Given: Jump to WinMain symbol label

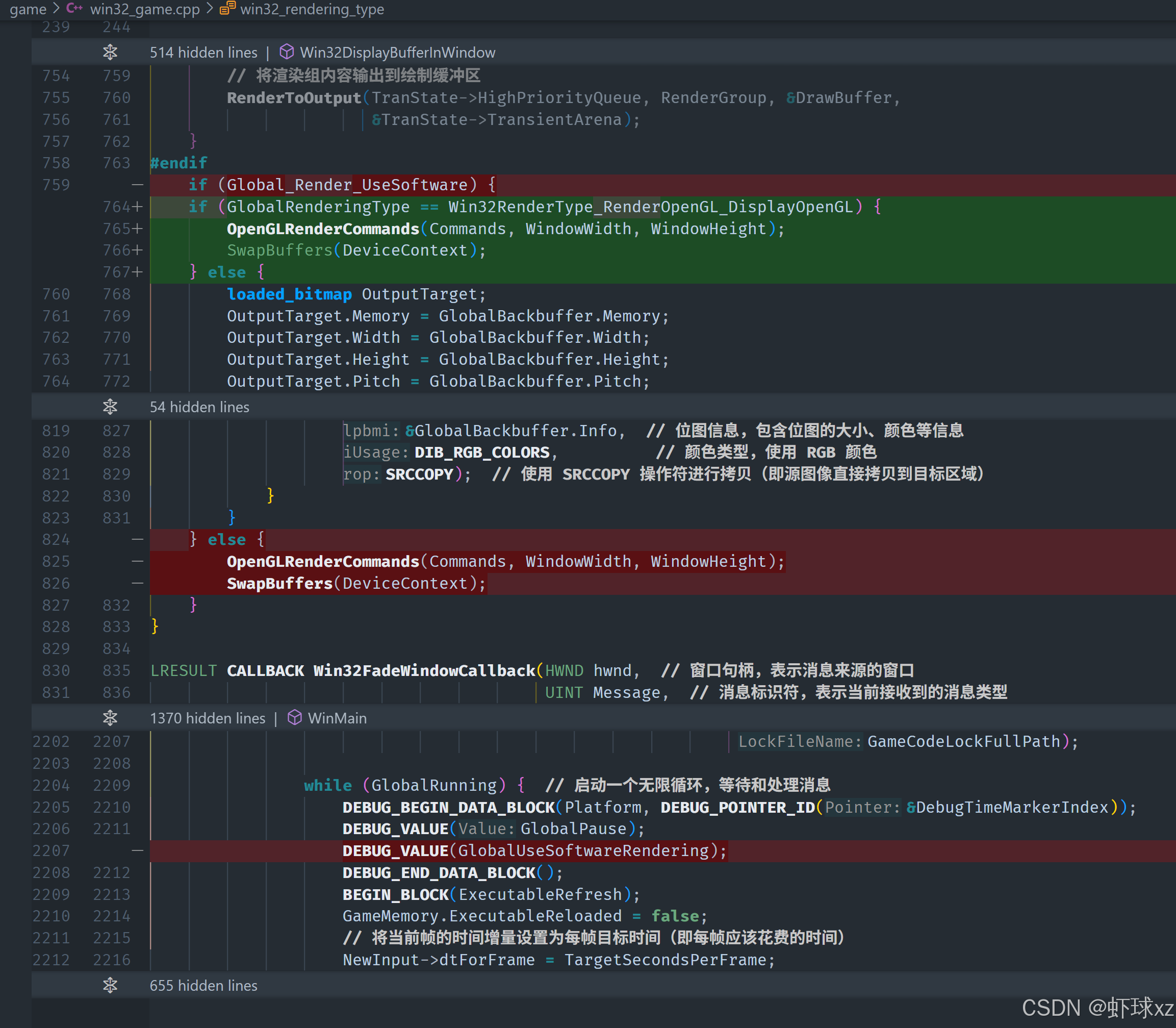Looking at the screenshot, I should pyautogui.click(x=337, y=718).
